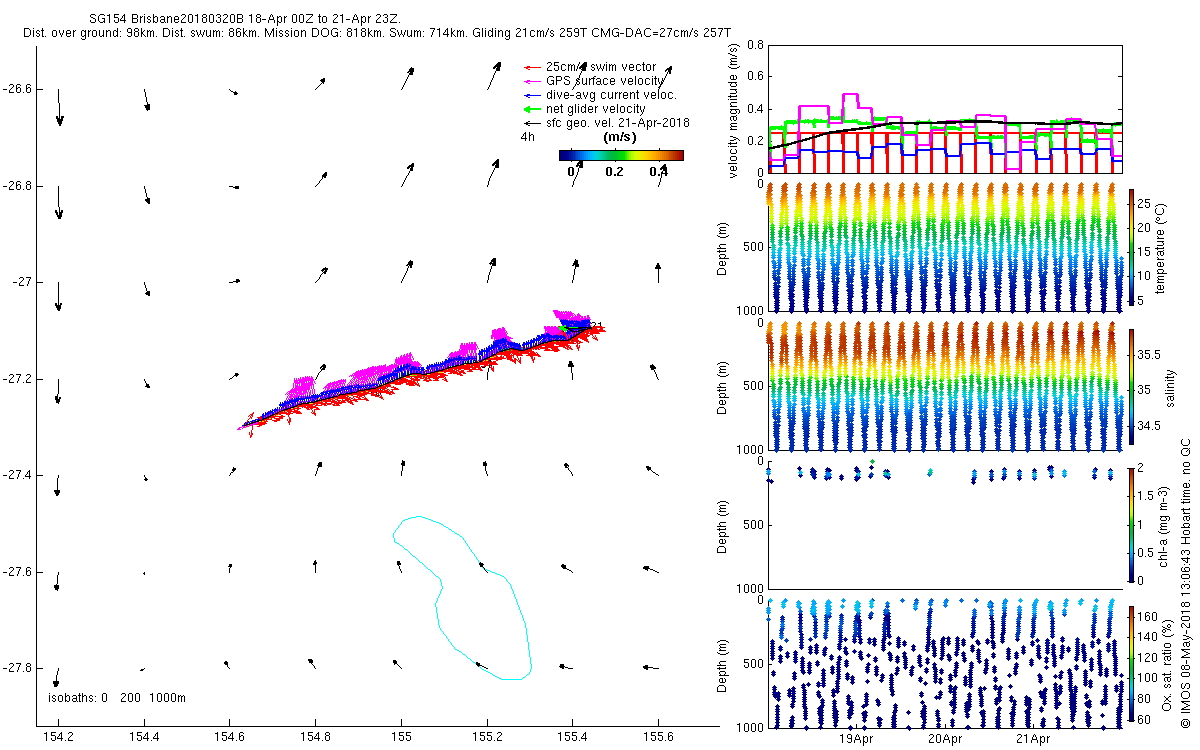Image resolution: width=1200 pixels, height=750 pixels.
Task: Click the salinity colorbar
Action: point(1132,385)
